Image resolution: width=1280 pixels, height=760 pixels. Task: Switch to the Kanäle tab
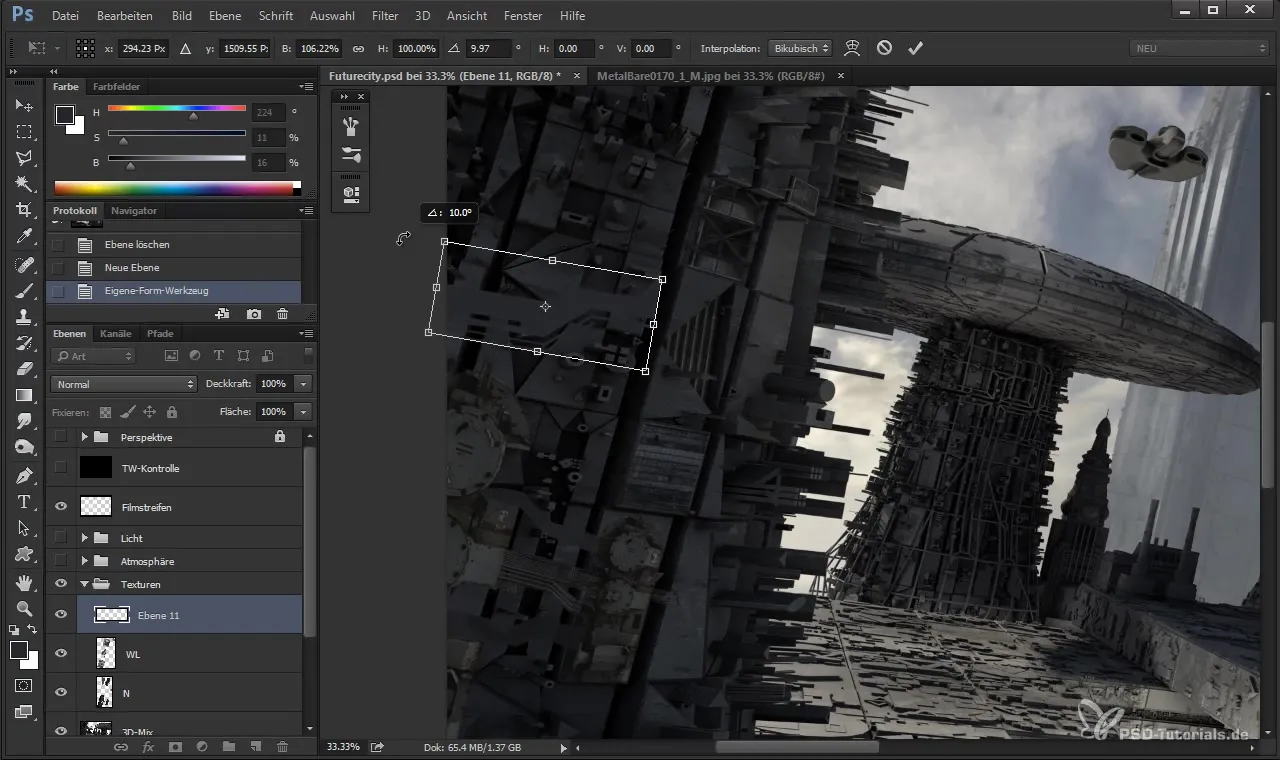[116, 333]
